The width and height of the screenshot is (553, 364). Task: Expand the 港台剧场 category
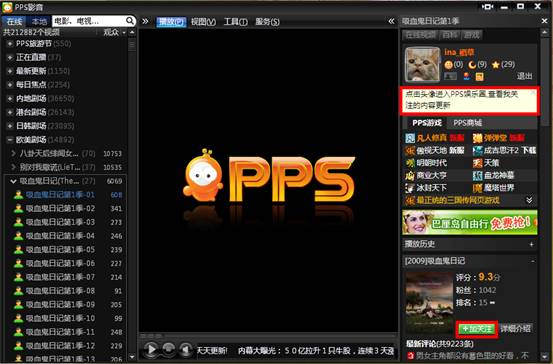10,113
